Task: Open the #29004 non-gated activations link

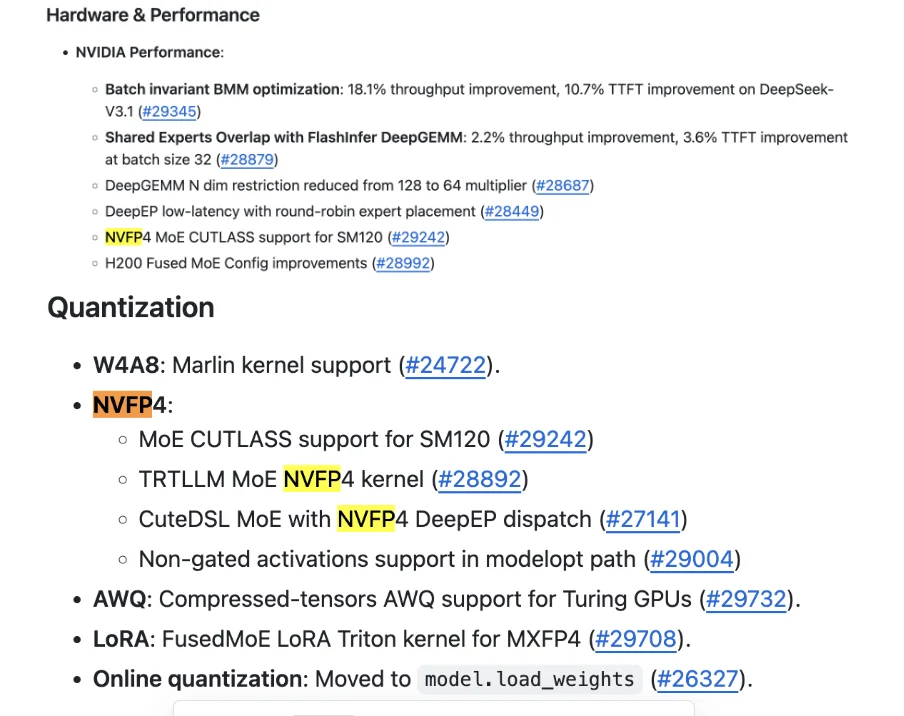Action: coord(692,559)
